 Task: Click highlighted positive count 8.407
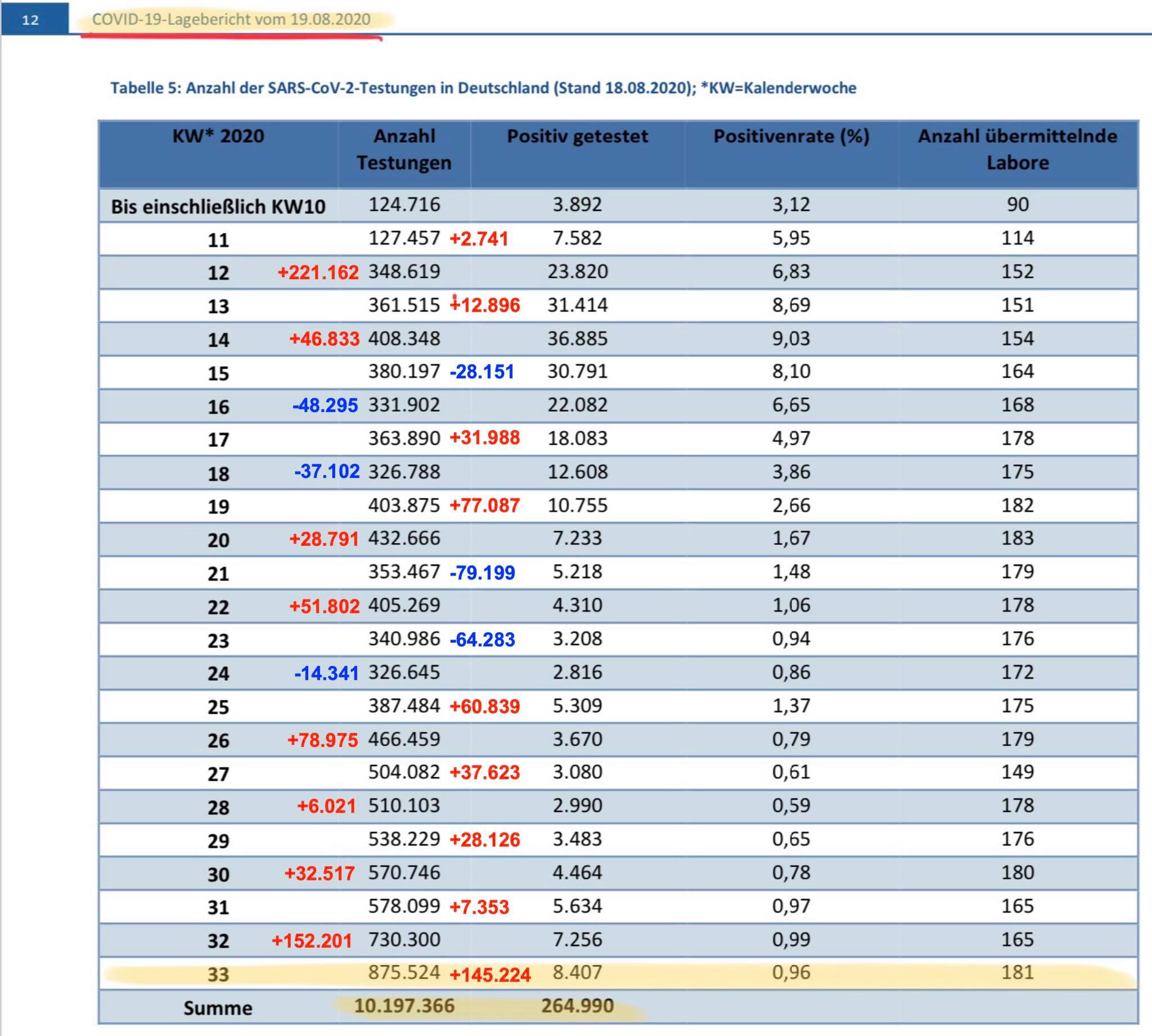[577, 973]
